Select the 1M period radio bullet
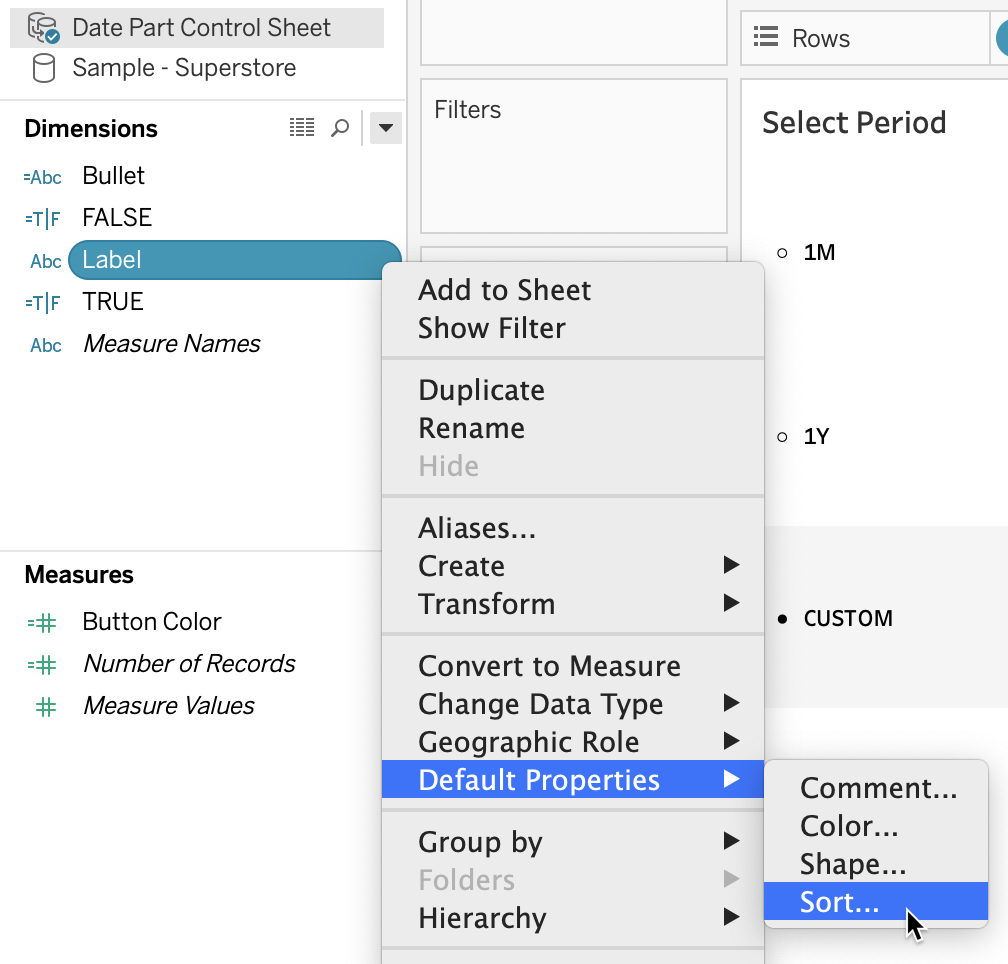The height and width of the screenshot is (964, 1008). 783,253
